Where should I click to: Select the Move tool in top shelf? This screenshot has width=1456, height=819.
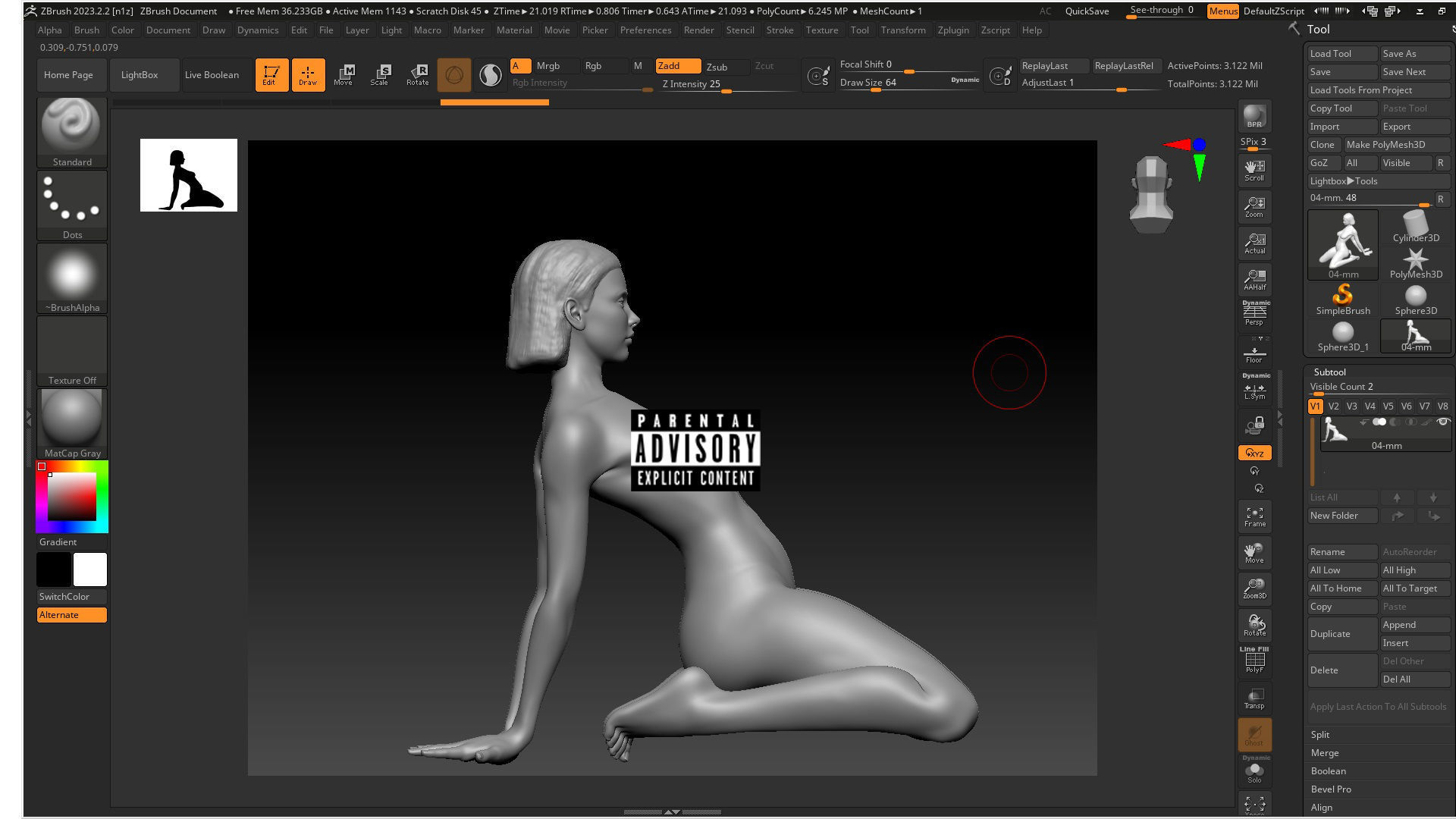point(344,74)
